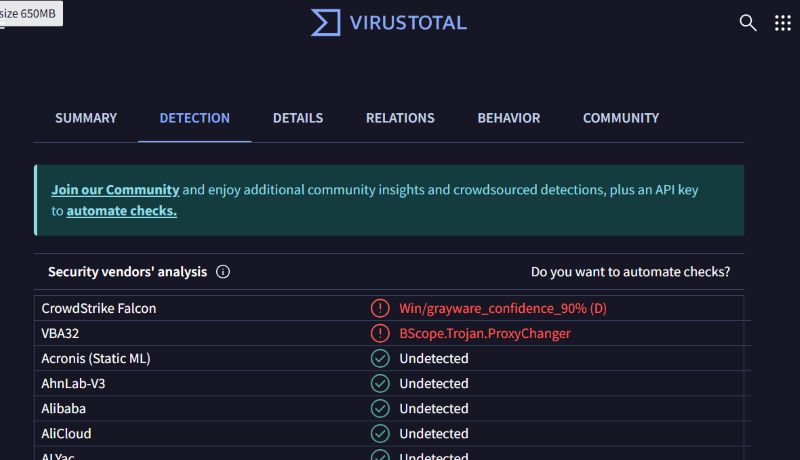The width and height of the screenshot is (800, 460).
Task: Click 'Do you want to automate checks?'
Action: click(x=630, y=272)
